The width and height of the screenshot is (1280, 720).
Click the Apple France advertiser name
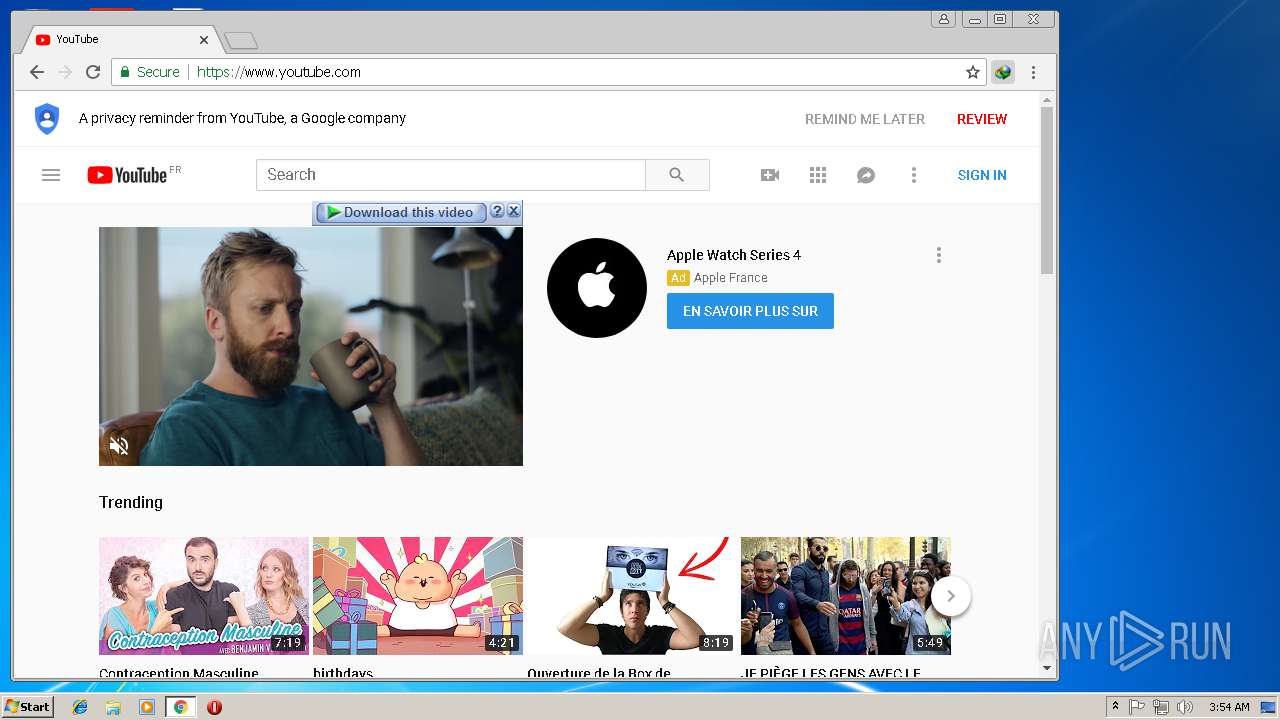[x=731, y=278]
